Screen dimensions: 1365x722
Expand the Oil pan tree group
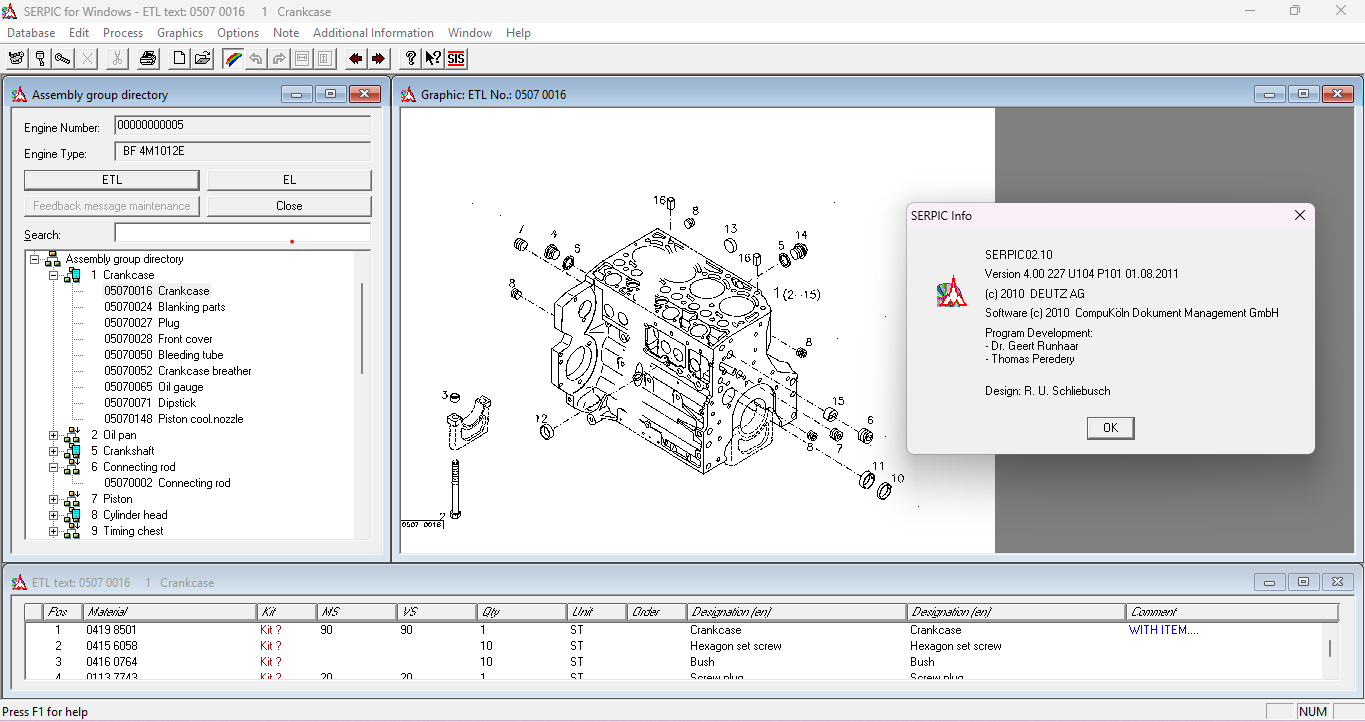[54, 435]
